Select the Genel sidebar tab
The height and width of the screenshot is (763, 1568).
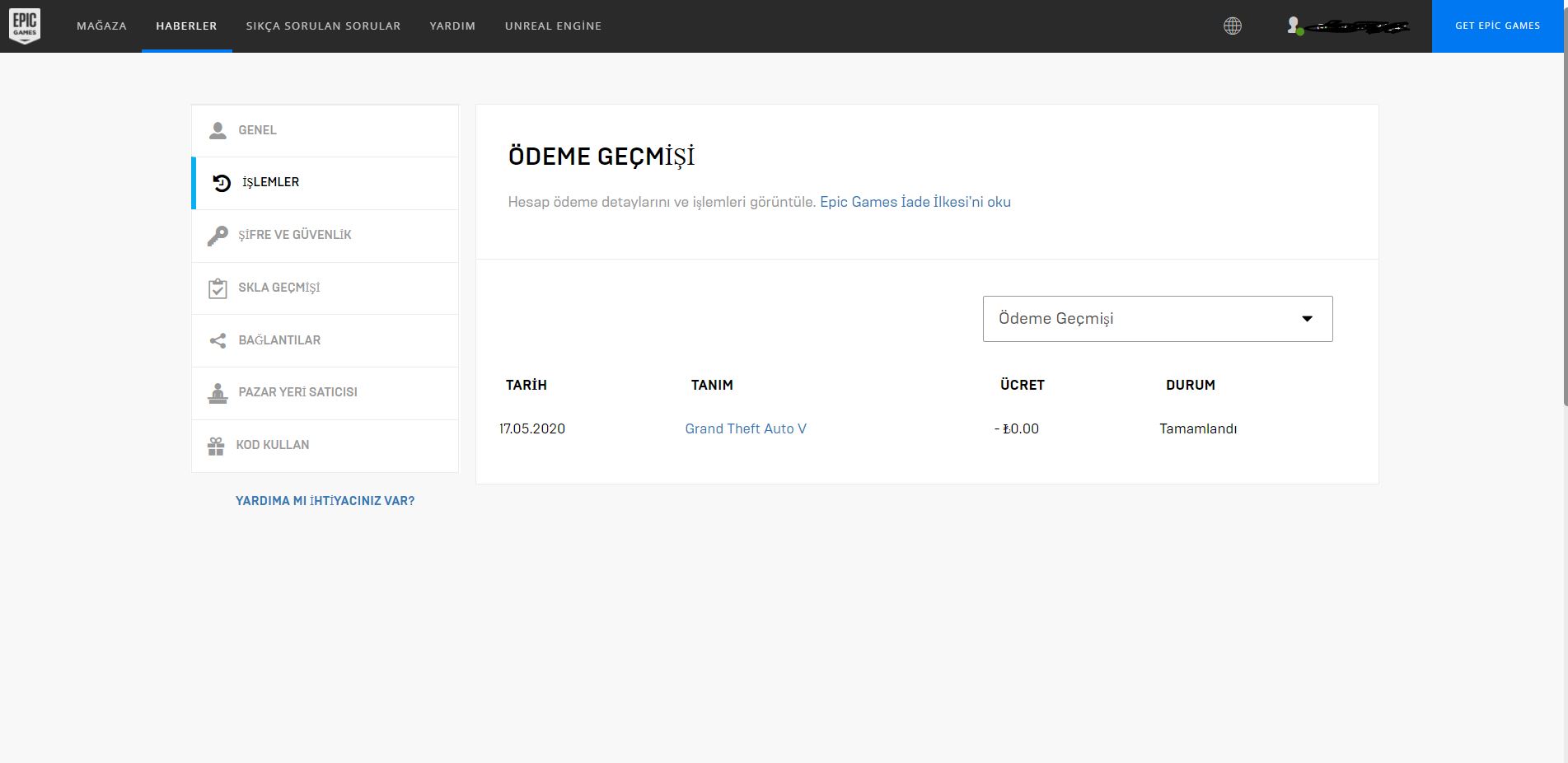coord(325,130)
